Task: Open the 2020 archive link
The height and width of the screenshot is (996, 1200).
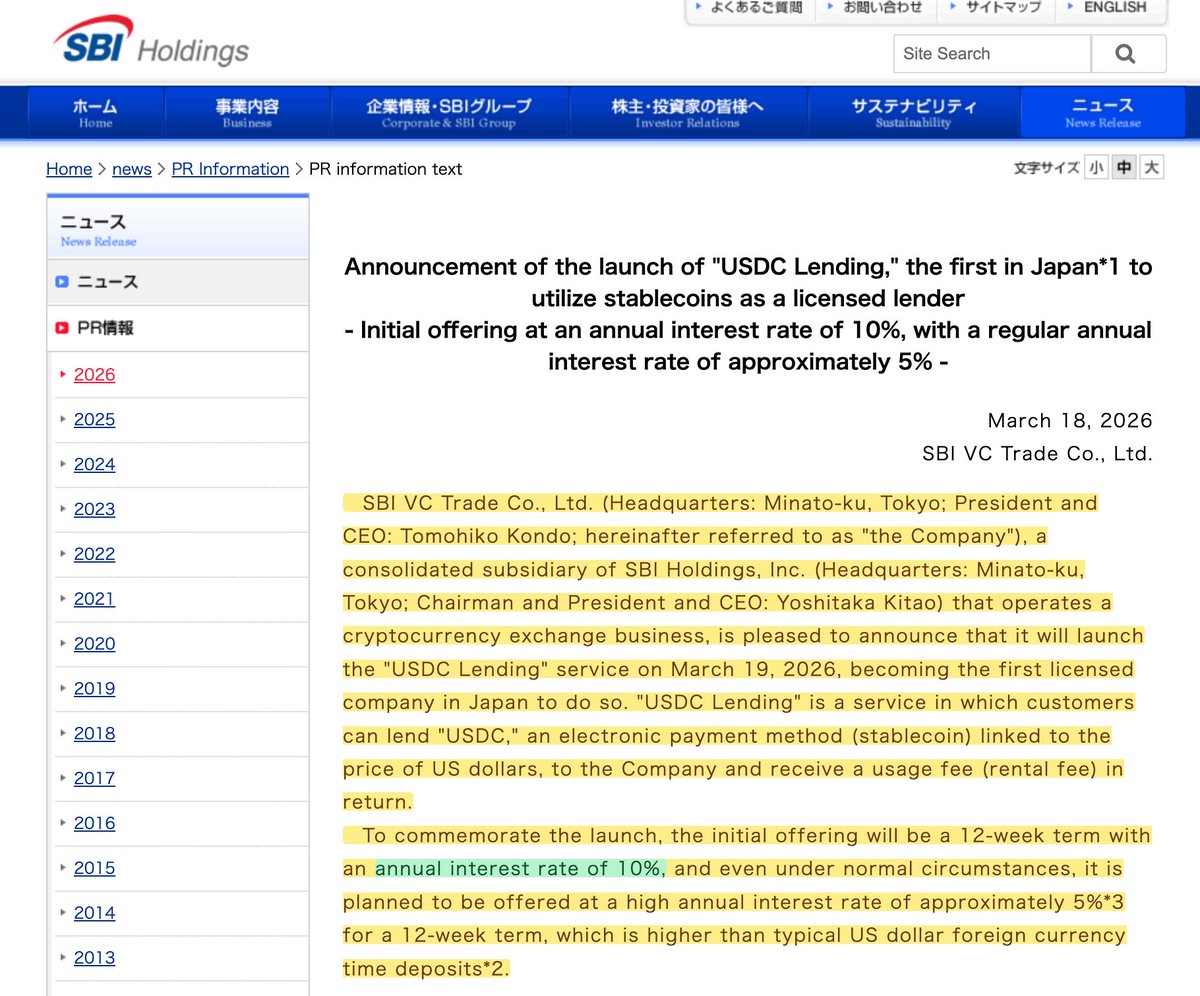Action: (94, 643)
